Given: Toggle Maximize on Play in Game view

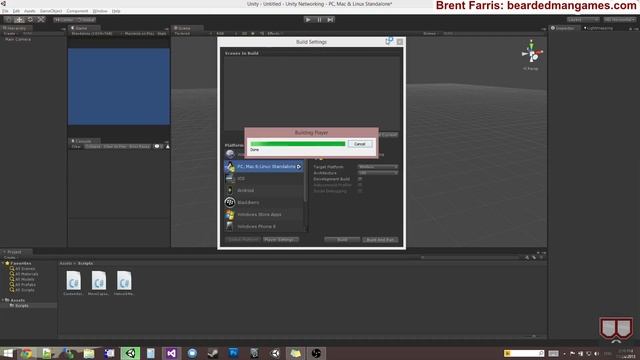Looking at the screenshot, I should [139, 33].
